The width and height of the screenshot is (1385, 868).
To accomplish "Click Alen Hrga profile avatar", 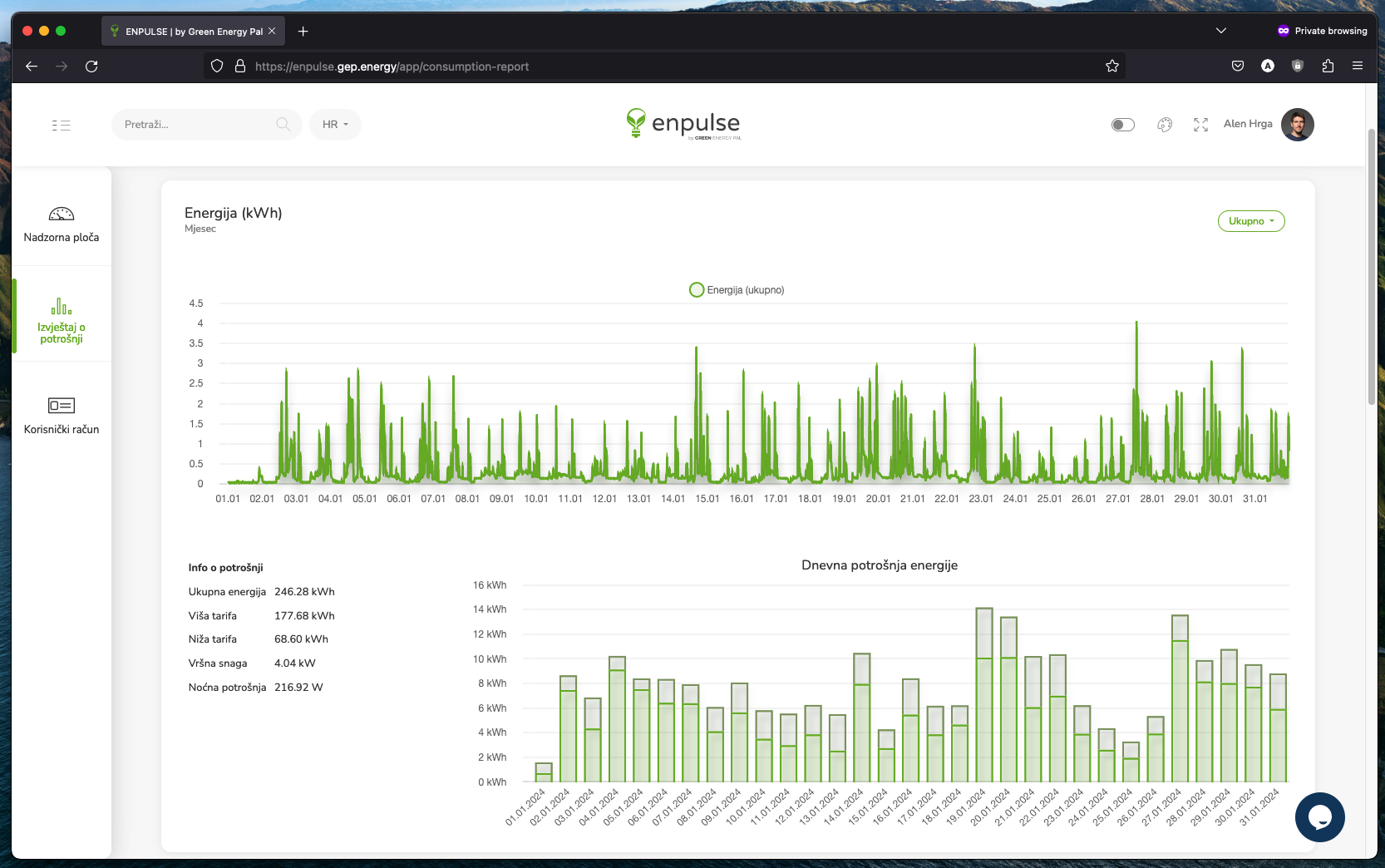I will pos(1298,125).
